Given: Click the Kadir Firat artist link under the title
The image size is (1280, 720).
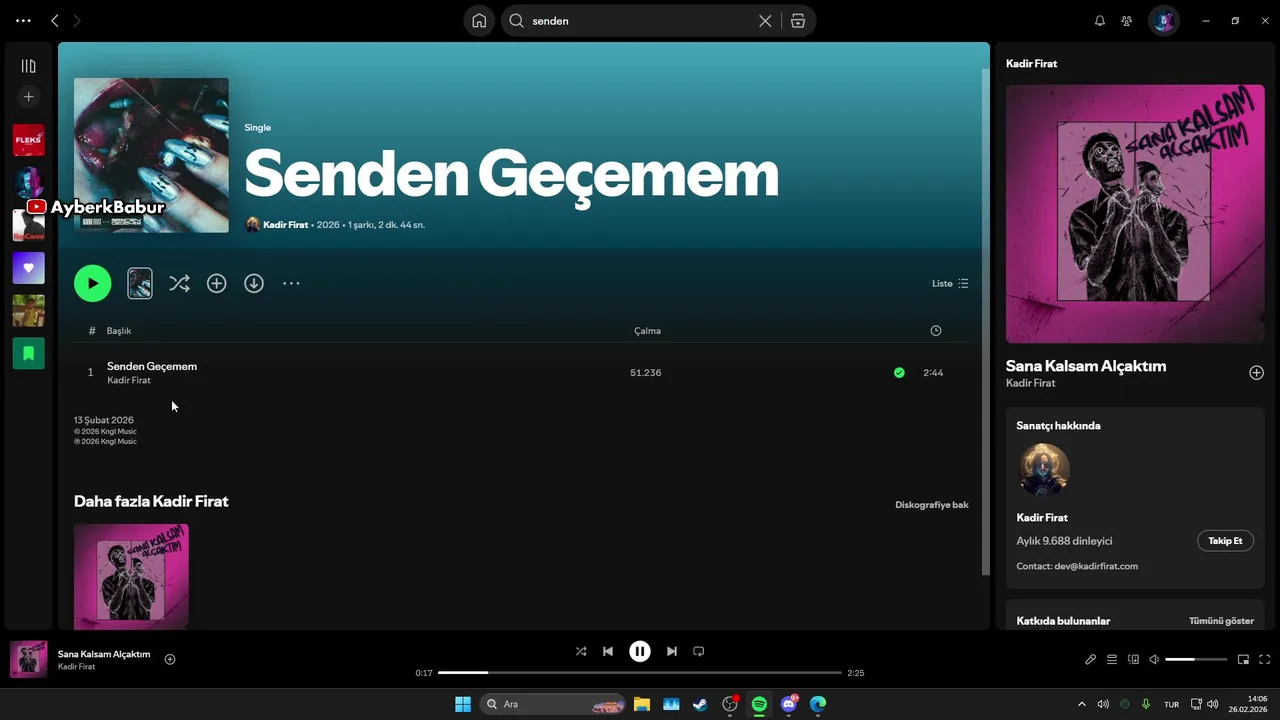Looking at the screenshot, I should click(x=129, y=381).
